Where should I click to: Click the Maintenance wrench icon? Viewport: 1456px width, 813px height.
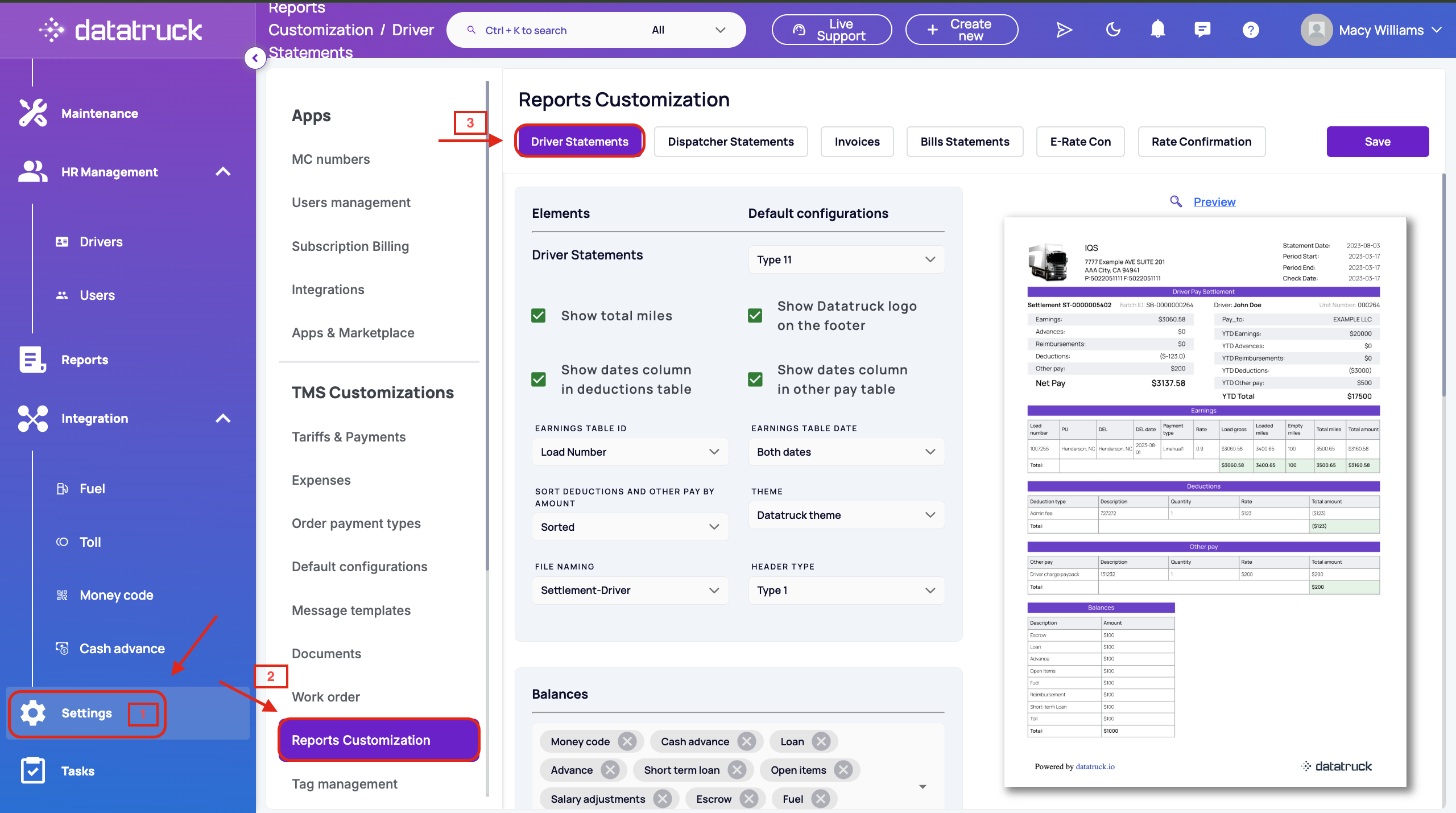pos(33,113)
